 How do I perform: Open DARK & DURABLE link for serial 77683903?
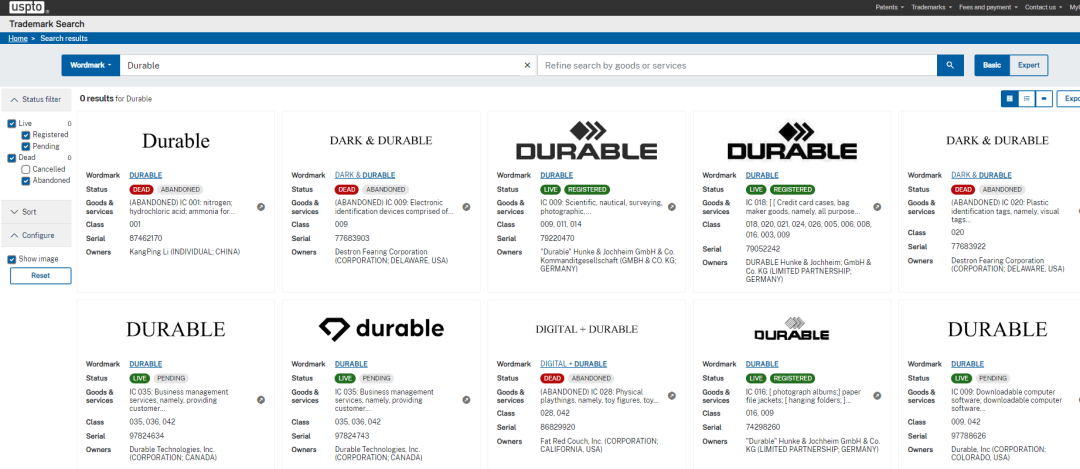click(365, 175)
